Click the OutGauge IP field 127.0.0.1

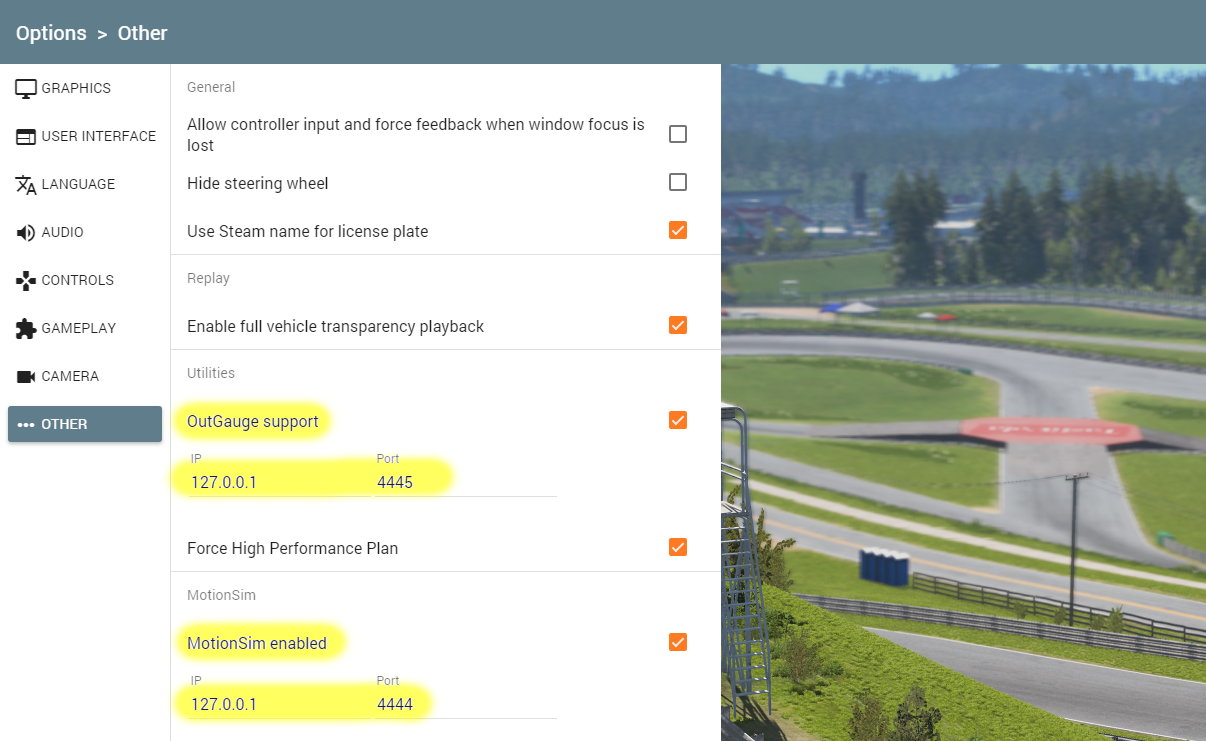(x=279, y=482)
